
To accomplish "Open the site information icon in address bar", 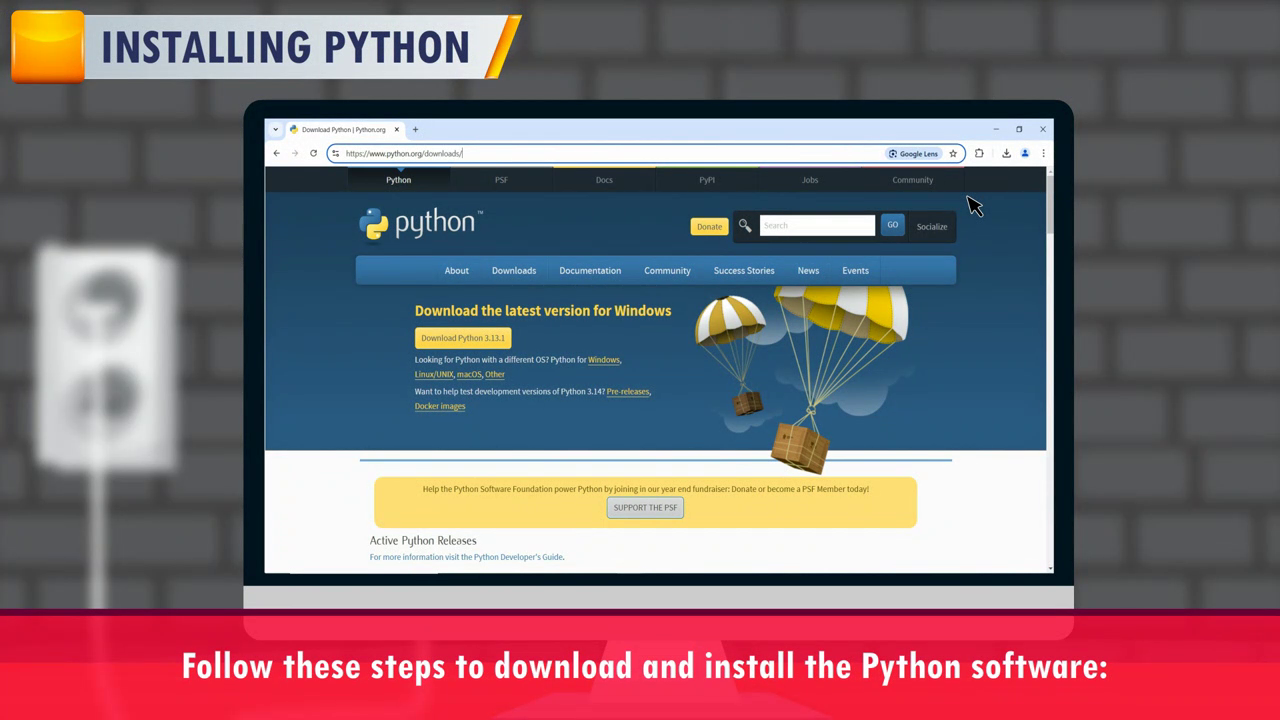I will (335, 153).
